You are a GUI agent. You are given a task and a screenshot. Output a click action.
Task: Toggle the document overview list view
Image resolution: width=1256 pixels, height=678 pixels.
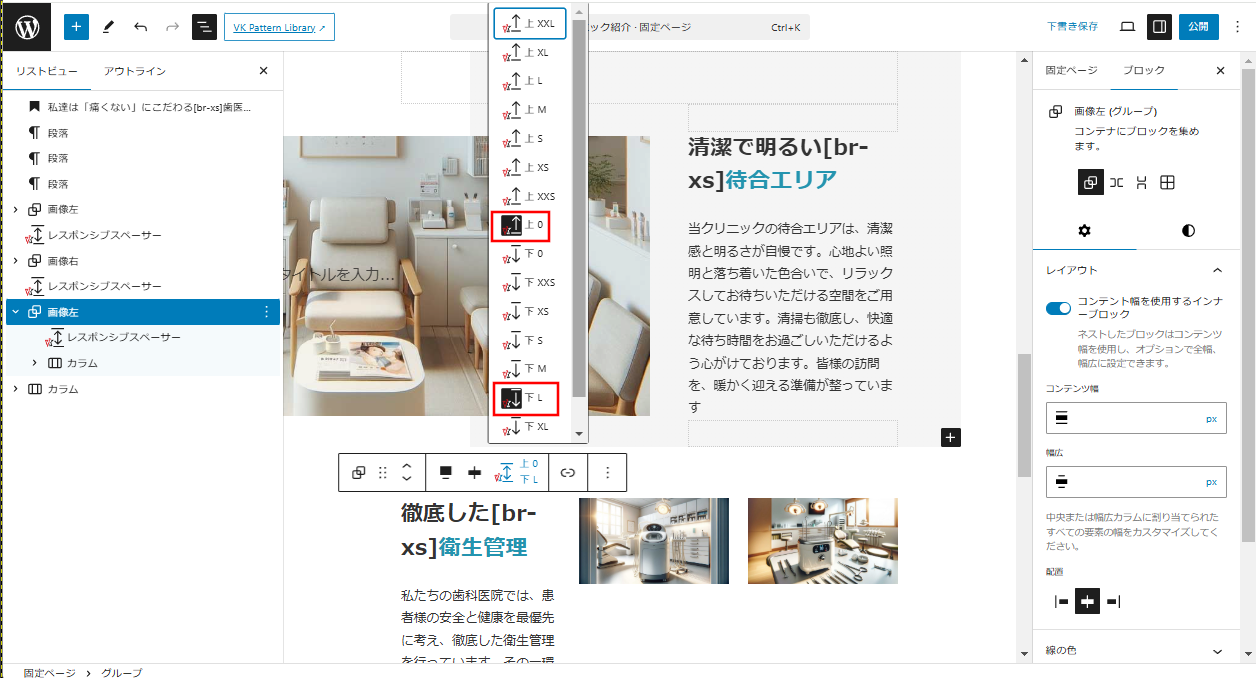[x=204, y=27]
